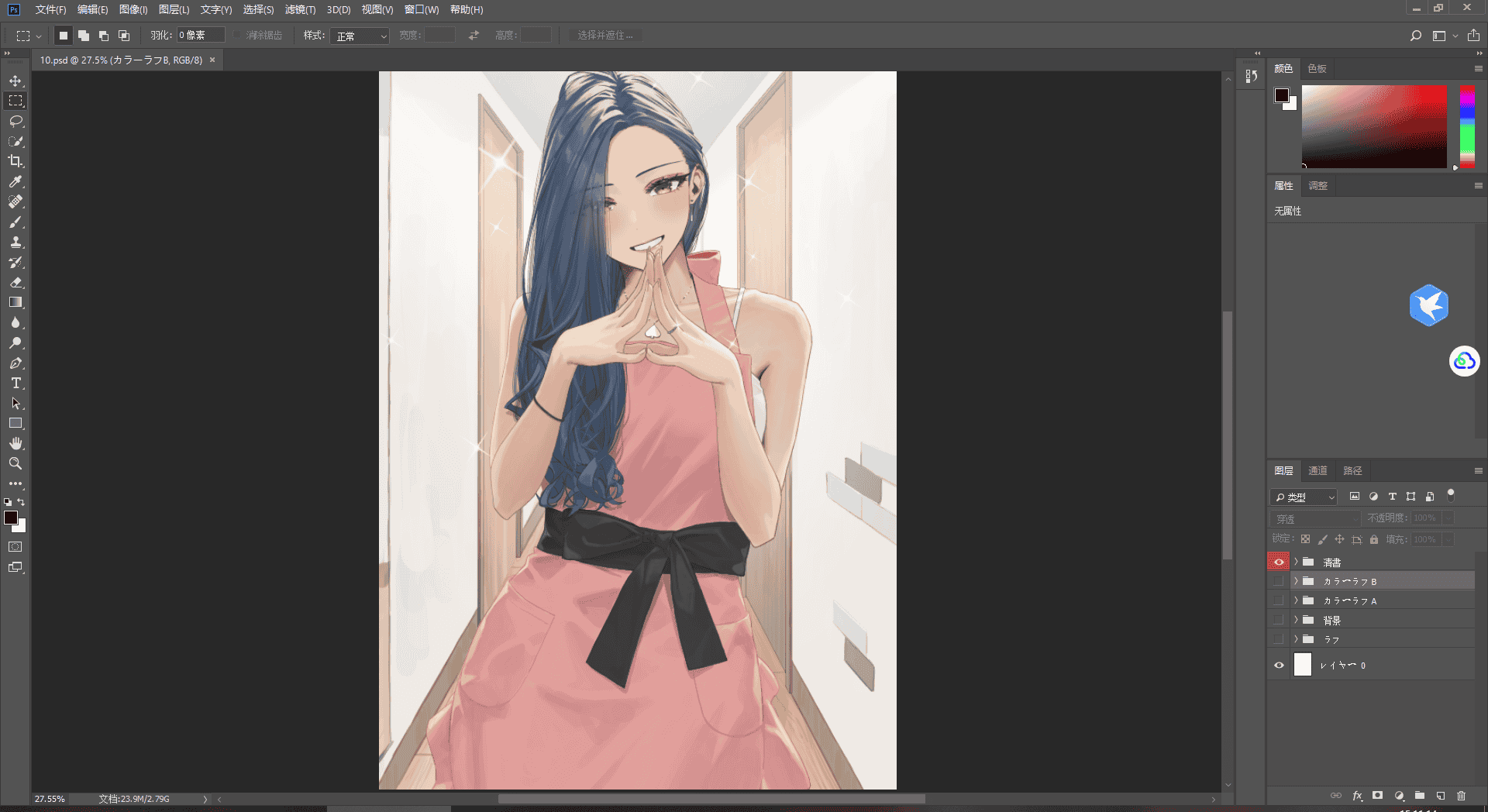The height and width of the screenshot is (812, 1488).
Task: Select the Crop tool
Action: (15, 161)
